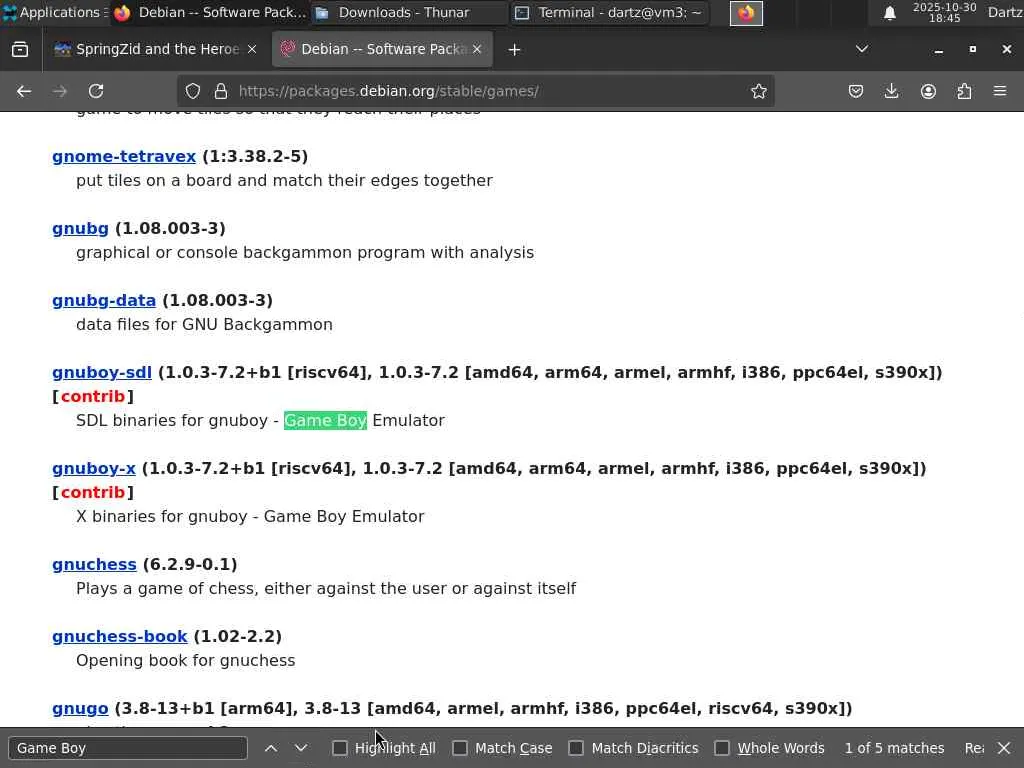
Task: Open the gnuboy-x package link
Action: pos(94,468)
